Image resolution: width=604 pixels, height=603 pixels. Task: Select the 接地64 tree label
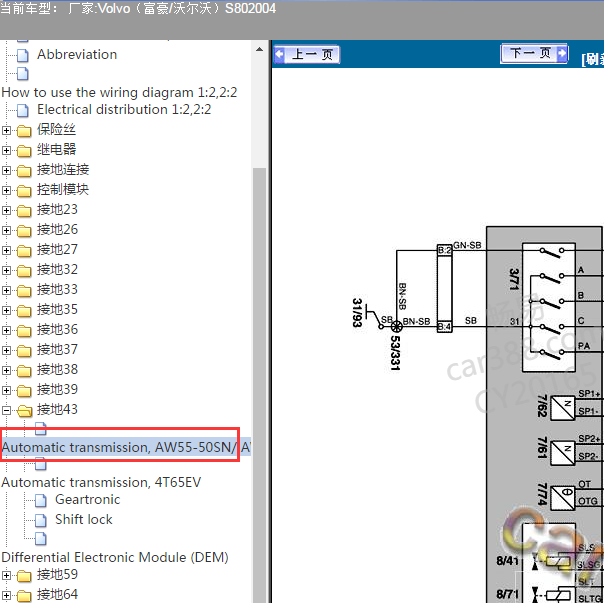click(x=57, y=595)
